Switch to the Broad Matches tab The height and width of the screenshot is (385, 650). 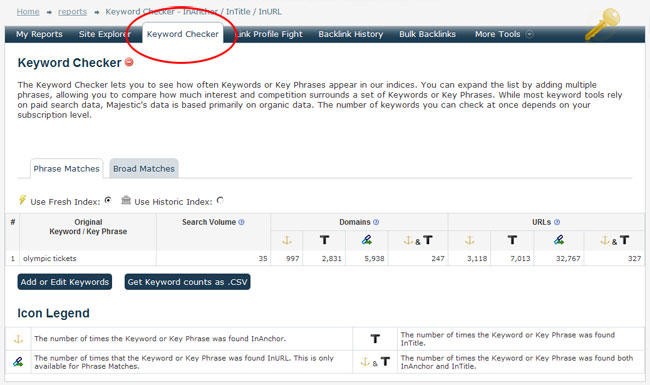pos(144,169)
